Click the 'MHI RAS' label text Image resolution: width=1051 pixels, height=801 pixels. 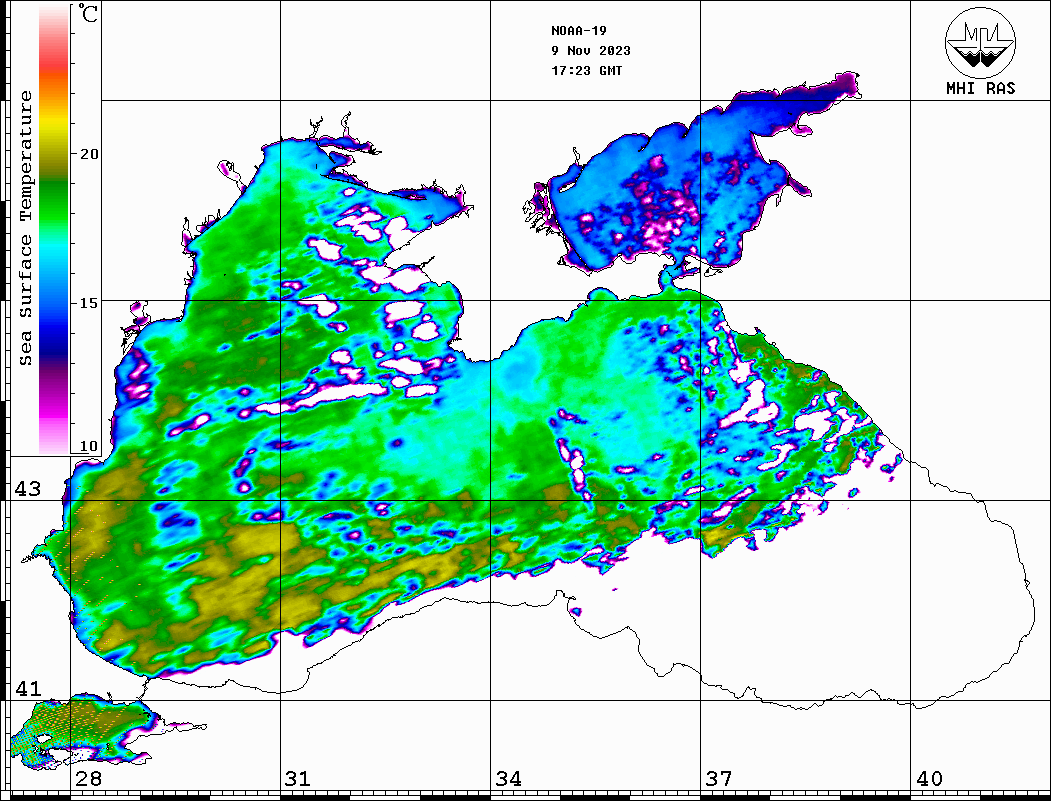(x=981, y=88)
